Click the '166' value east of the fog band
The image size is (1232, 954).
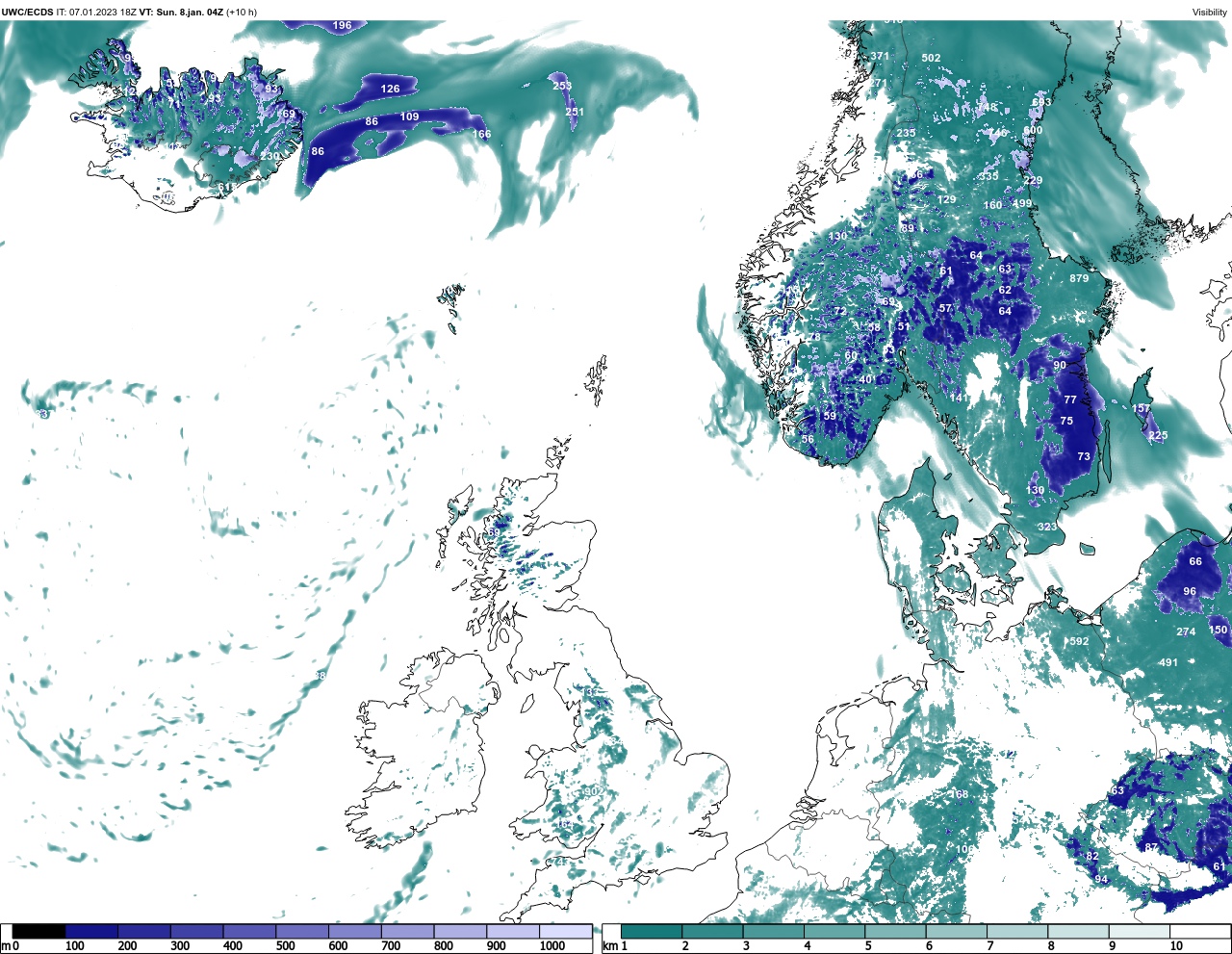coord(481,134)
